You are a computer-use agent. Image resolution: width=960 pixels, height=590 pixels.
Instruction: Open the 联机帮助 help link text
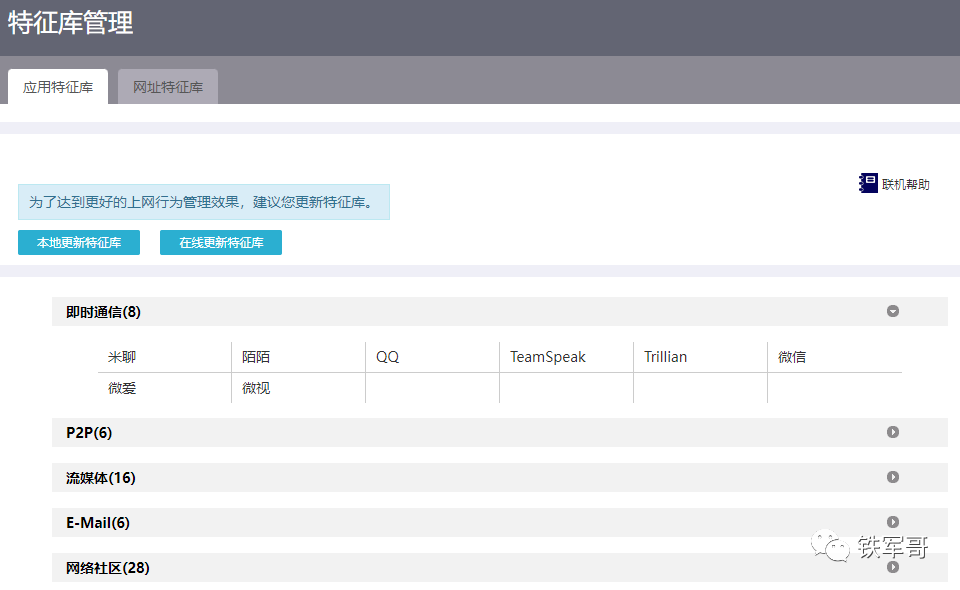coord(905,184)
